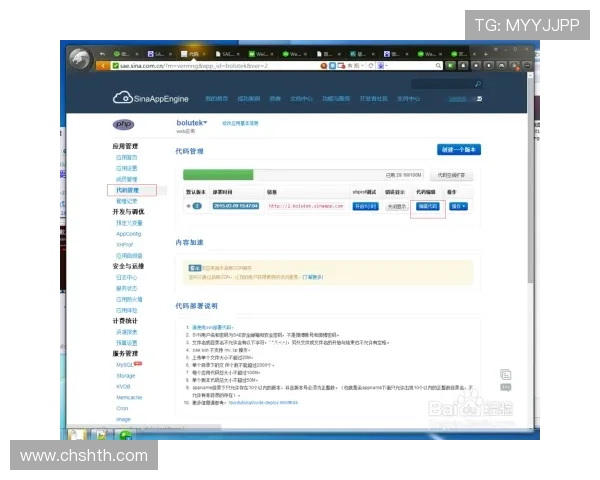600x480 pixels.
Task: Open the 开发者社区 nav menu item
Action: click(x=373, y=99)
